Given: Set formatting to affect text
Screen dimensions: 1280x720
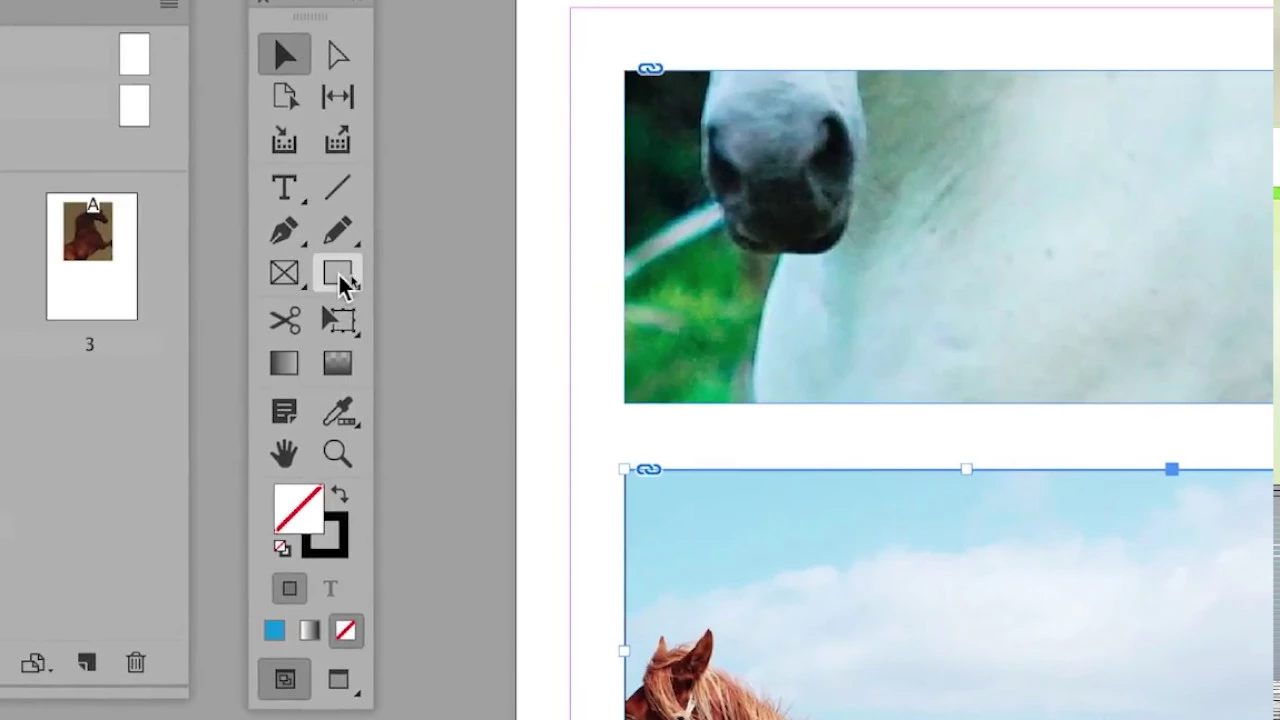Looking at the screenshot, I should click(x=331, y=589).
